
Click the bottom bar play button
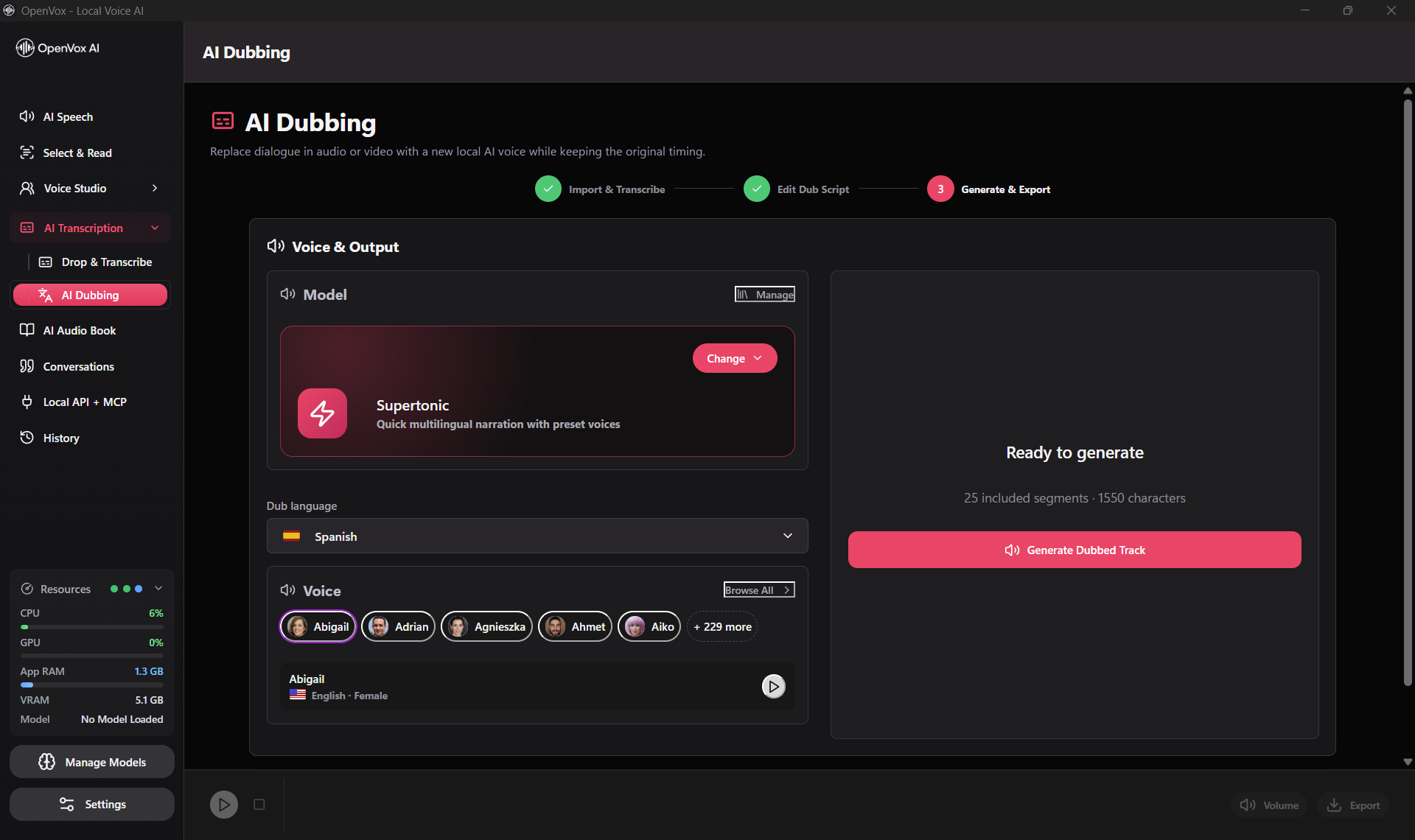224,805
